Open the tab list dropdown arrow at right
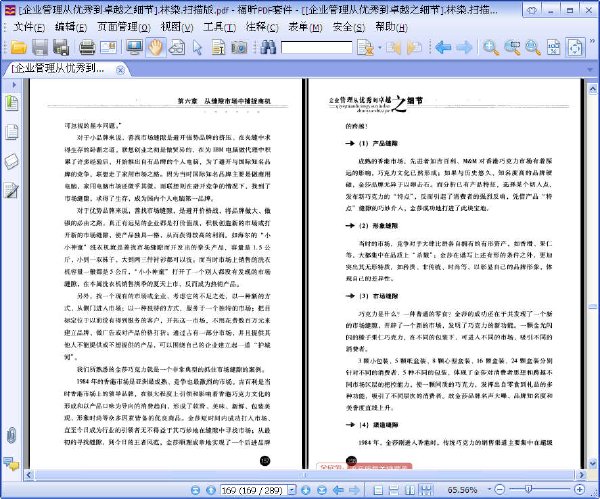Viewport: 600px width, 499px height. [x=592, y=70]
